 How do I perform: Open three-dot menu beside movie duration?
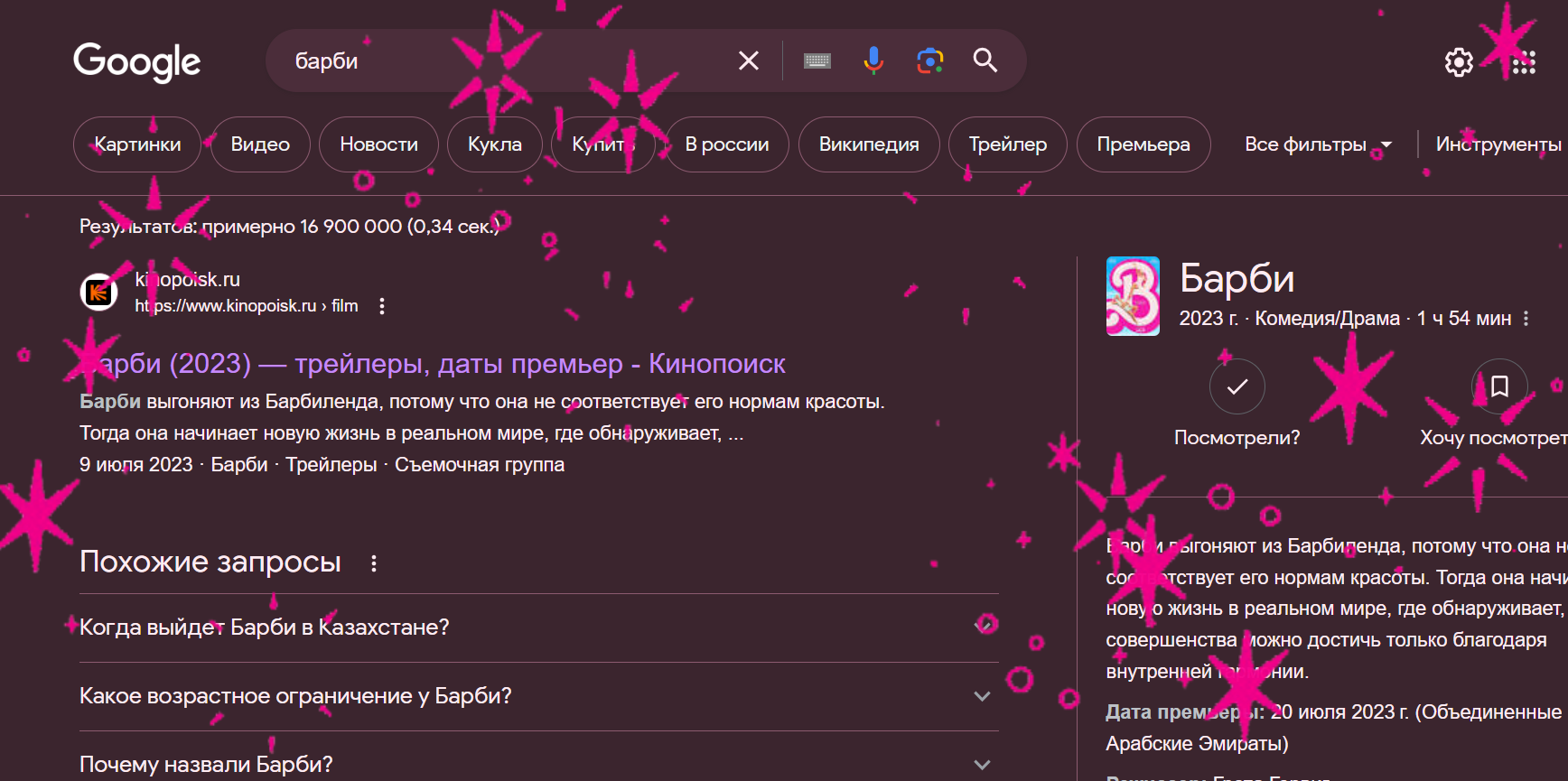coord(1526,319)
